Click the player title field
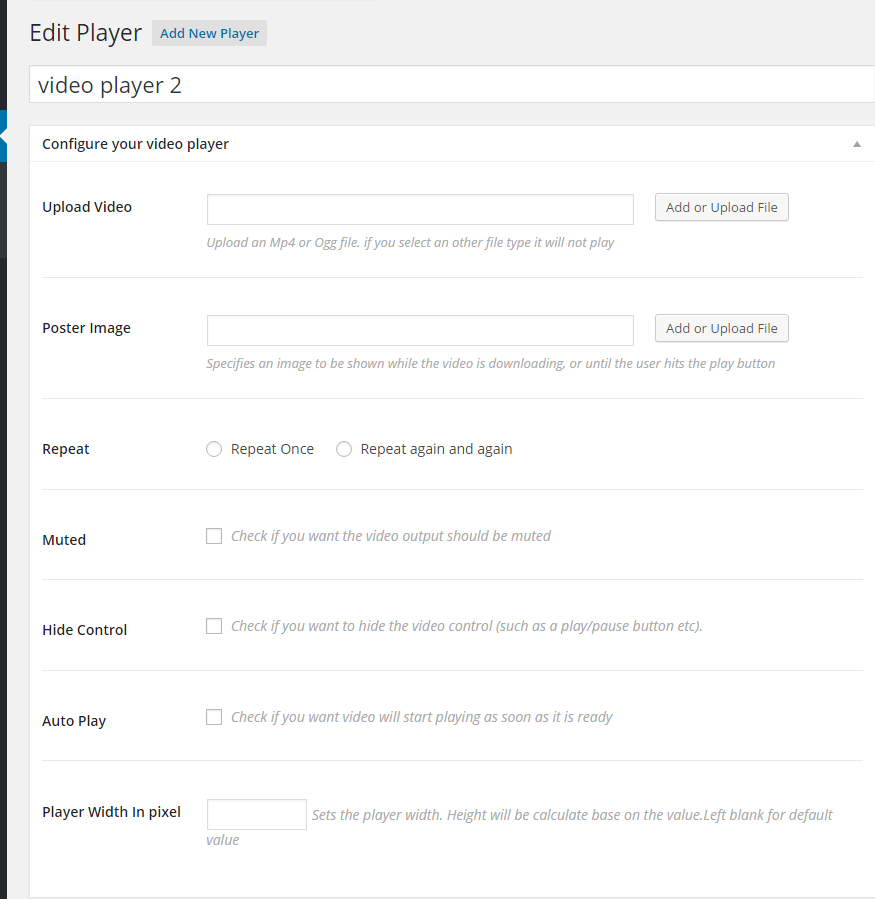The width and height of the screenshot is (875, 899). [452, 85]
